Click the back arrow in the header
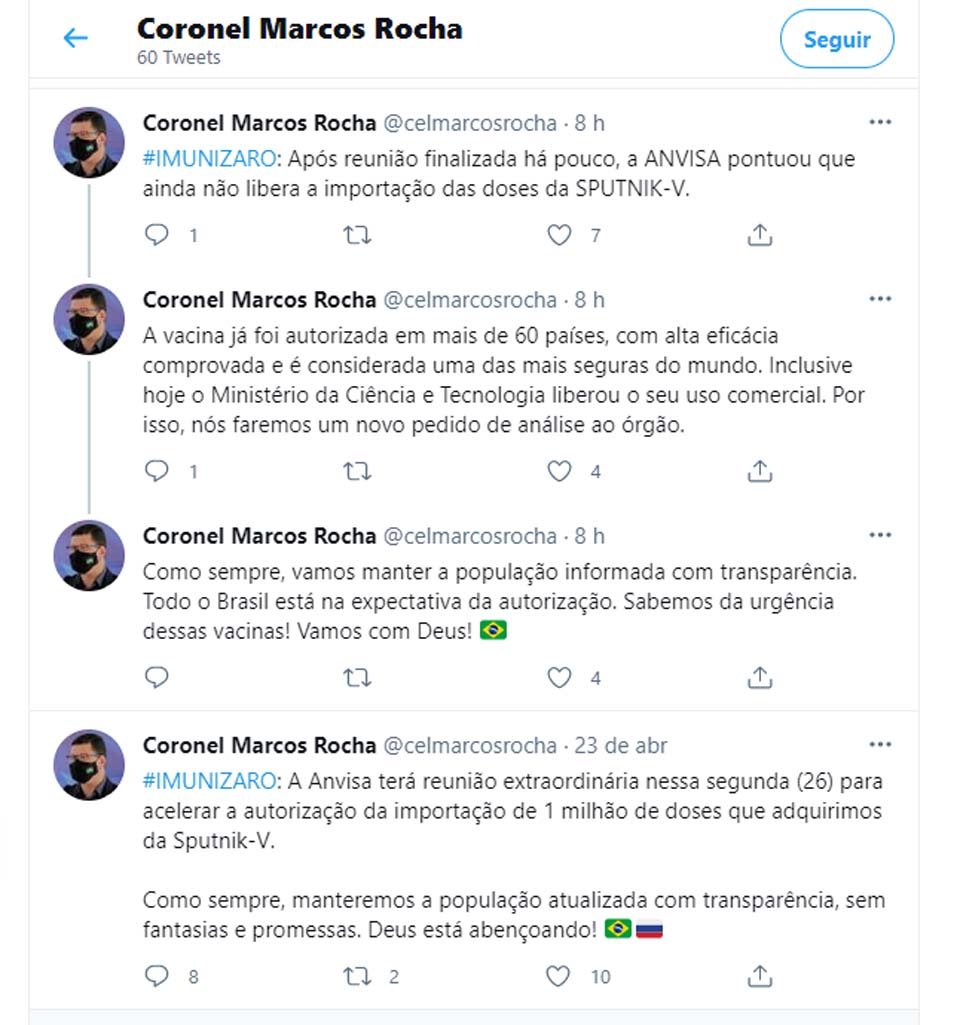The width and height of the screenshot is (960, 1025). click(x=76, y=39)
